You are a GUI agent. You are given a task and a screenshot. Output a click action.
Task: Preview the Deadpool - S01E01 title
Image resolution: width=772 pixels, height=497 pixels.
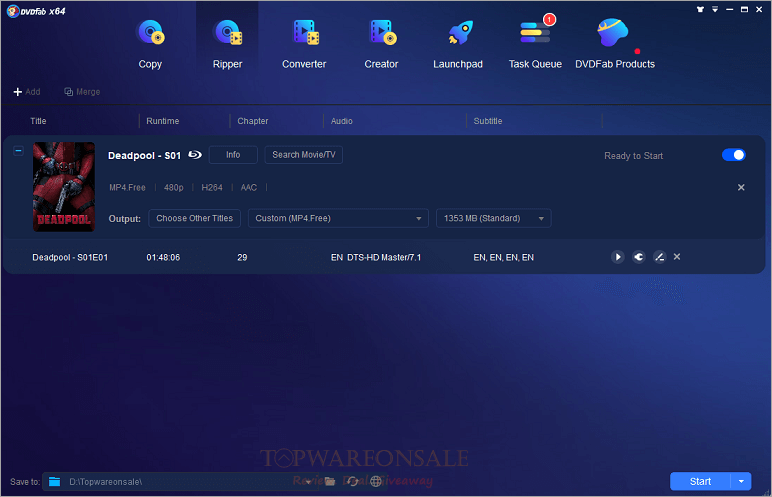[x=617, y=257]
